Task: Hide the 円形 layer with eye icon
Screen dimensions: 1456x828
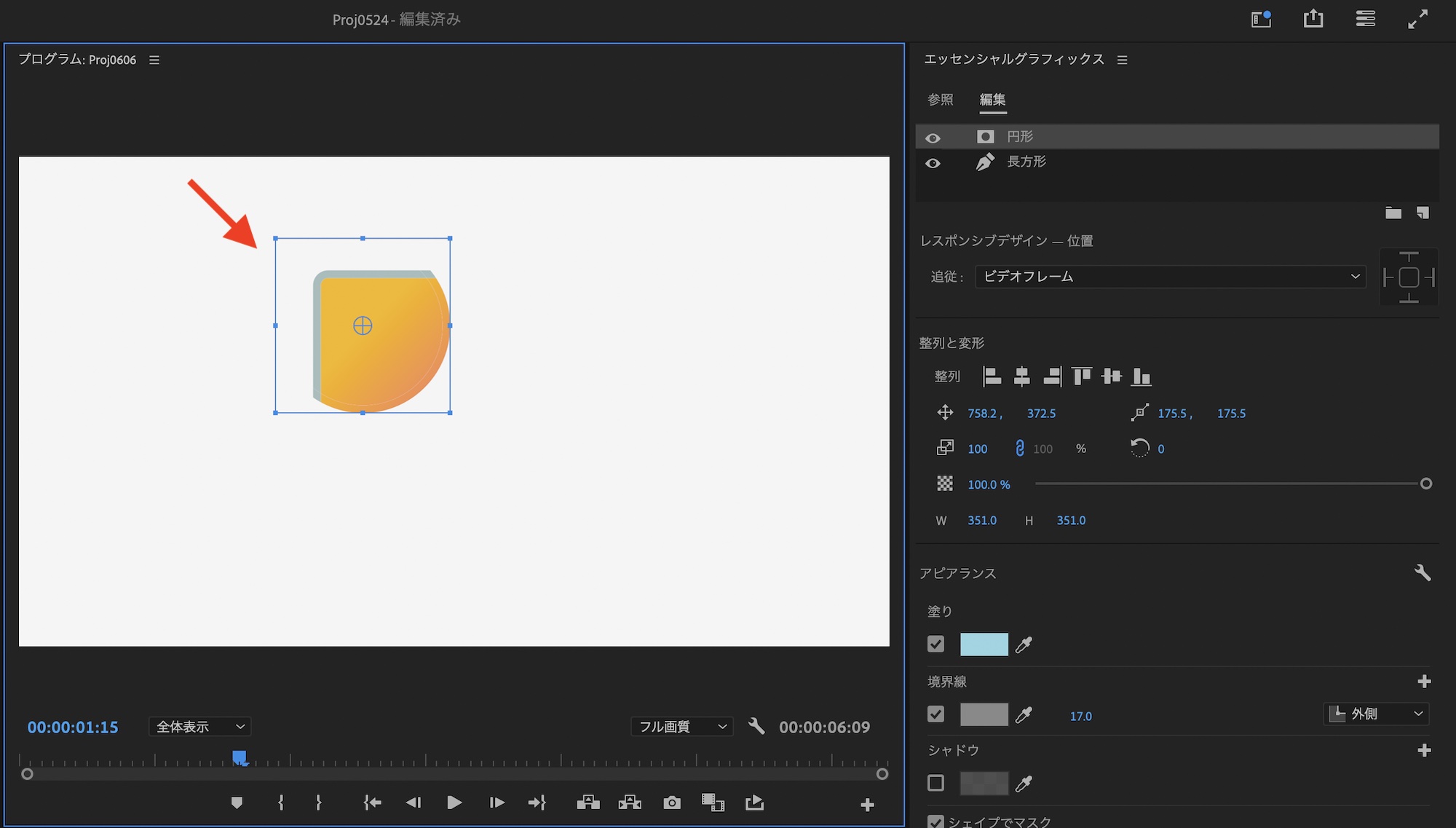Action: click(x=933, y=138)
